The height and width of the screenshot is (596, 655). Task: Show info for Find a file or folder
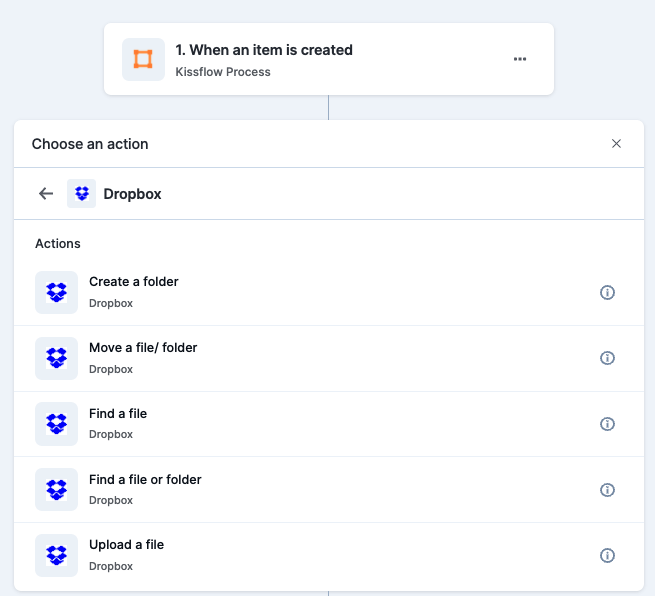point(607,490)
